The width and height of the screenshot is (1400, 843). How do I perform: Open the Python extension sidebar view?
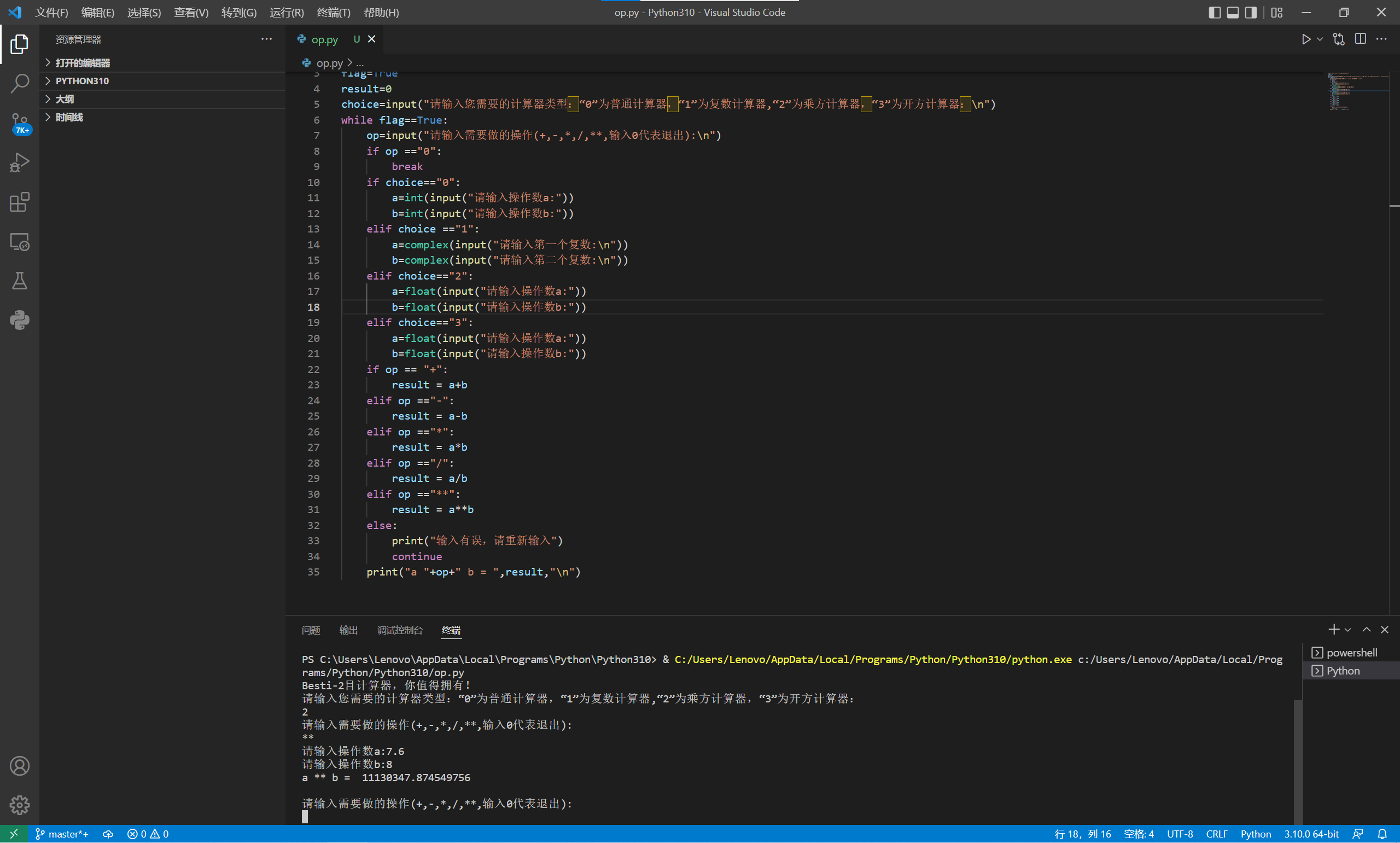(19, 320)
